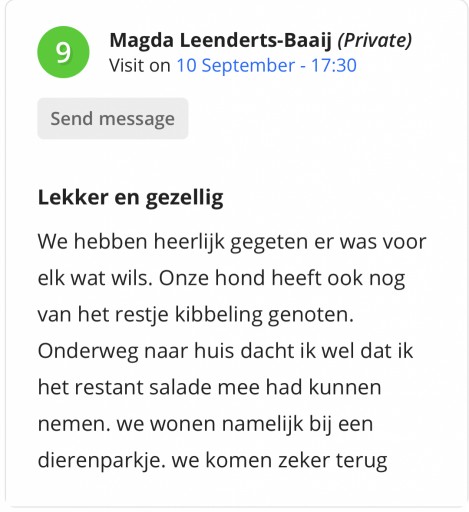
Task: Open the 10 September visit date link
Action: [x=236, y=65]
